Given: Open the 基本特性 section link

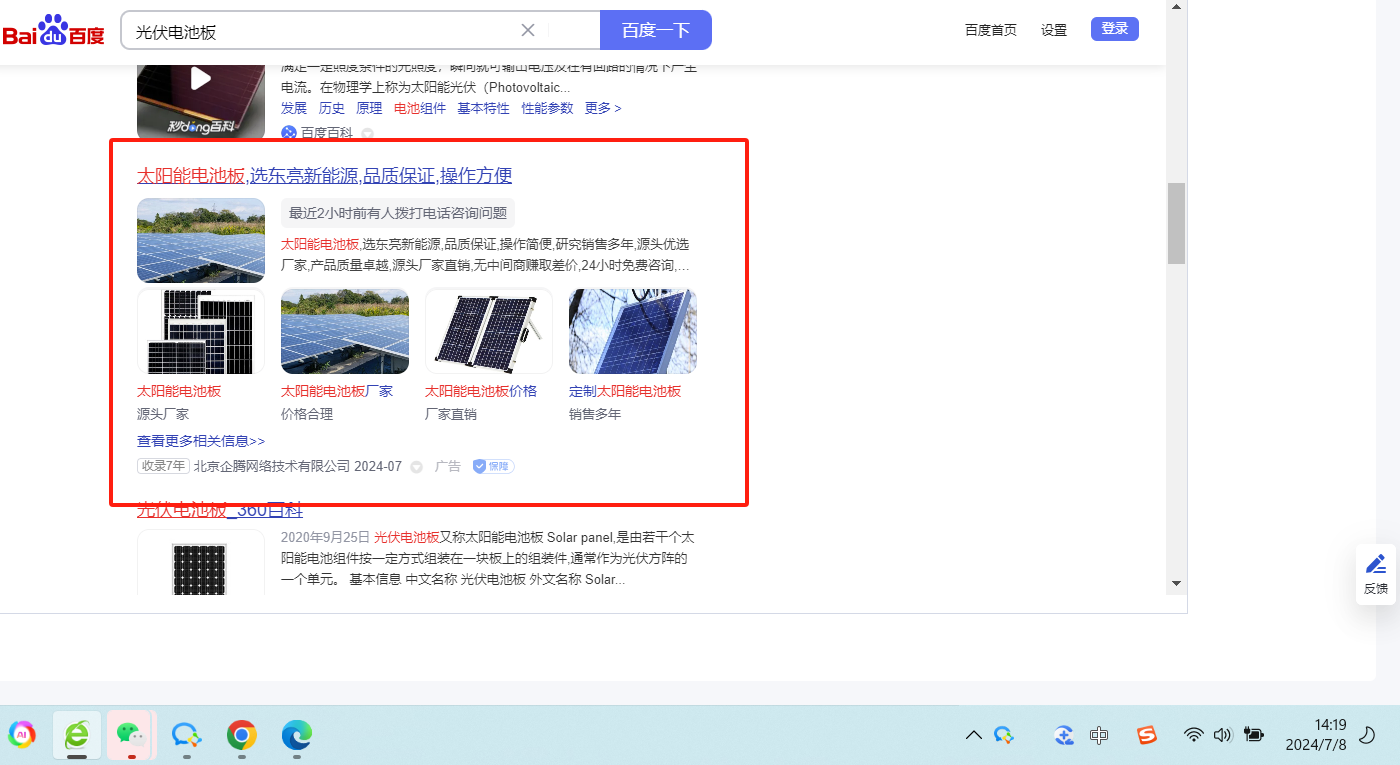Looking at the screenshot, I should click(483, 108).
